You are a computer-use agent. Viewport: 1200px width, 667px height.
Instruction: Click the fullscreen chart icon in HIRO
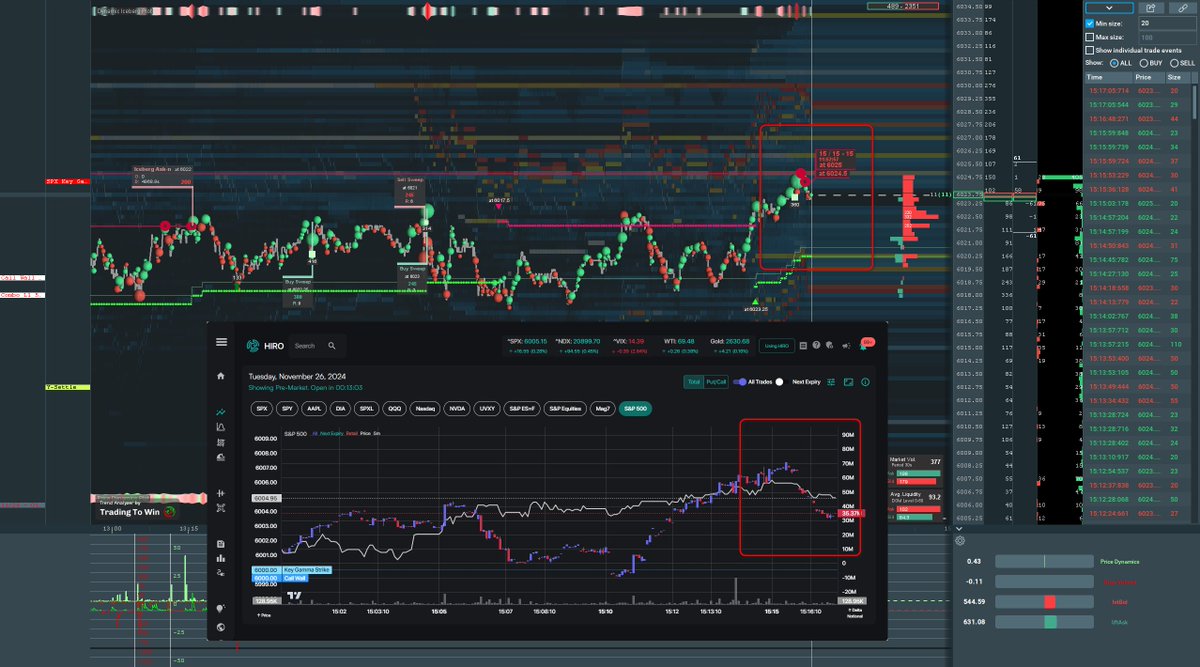coord(848,382)
